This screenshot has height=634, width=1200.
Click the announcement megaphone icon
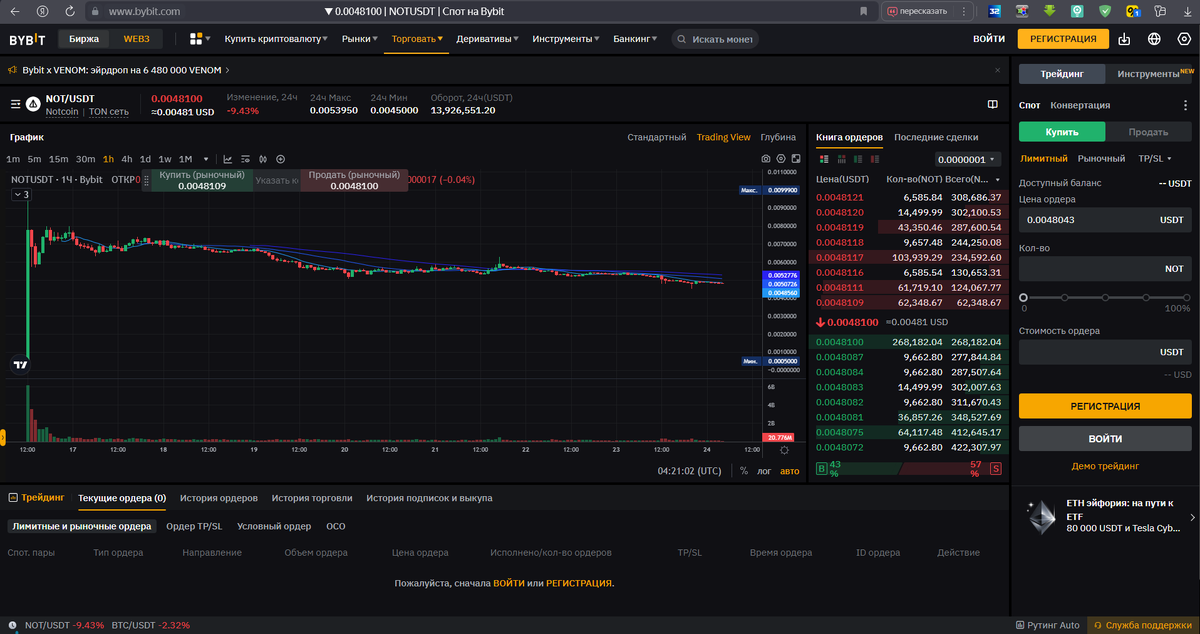pos(12,70)
